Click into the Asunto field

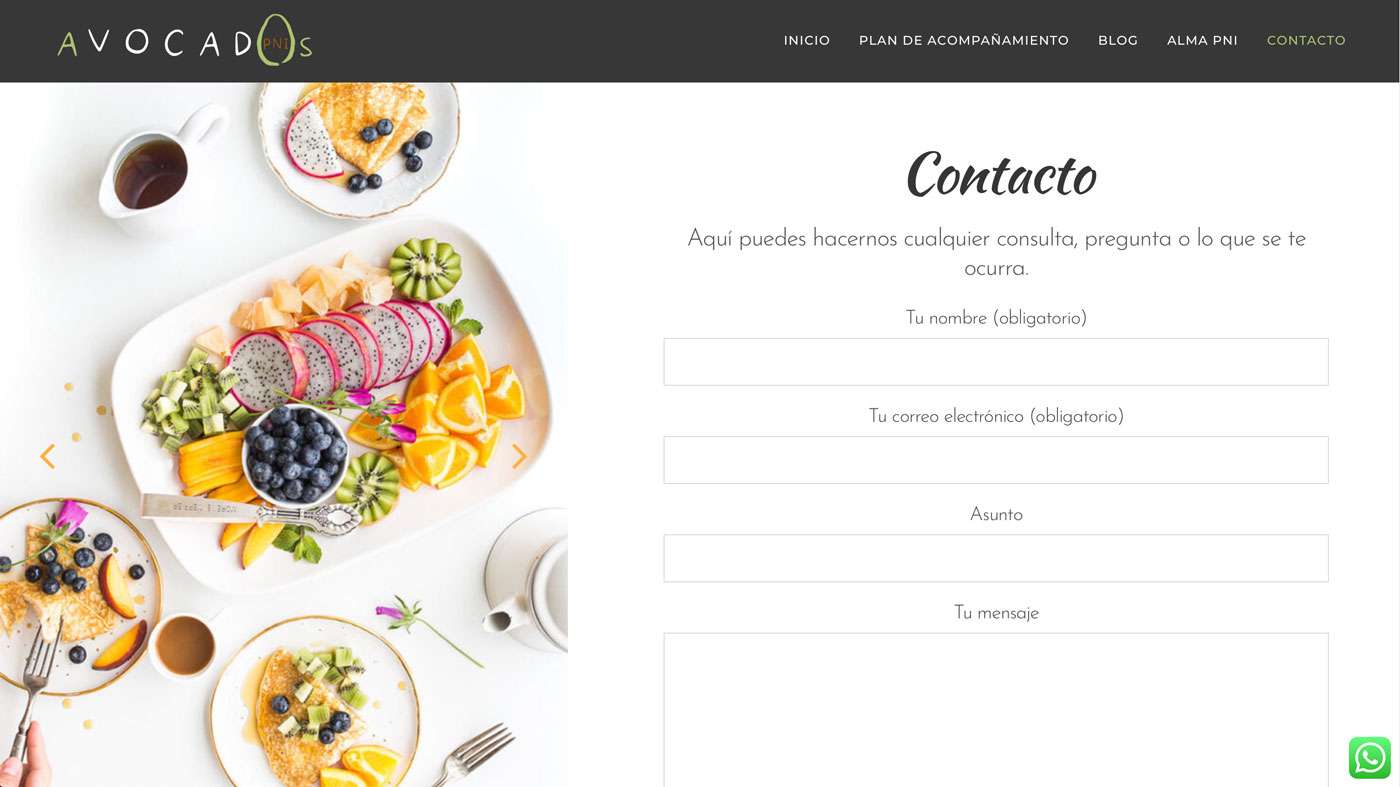(x=996, y=558)
